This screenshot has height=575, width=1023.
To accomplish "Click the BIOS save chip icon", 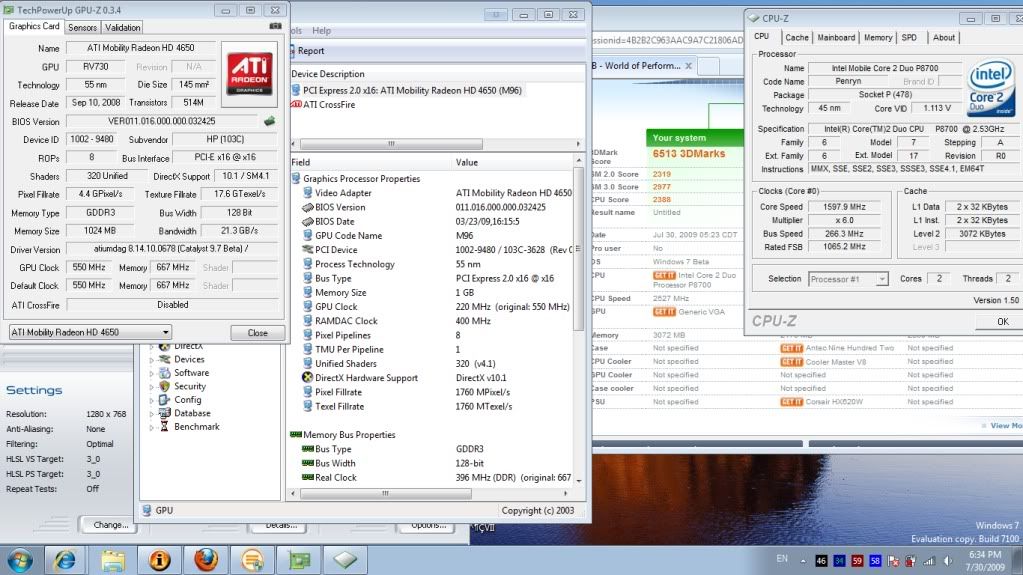I will pos(270,121).
